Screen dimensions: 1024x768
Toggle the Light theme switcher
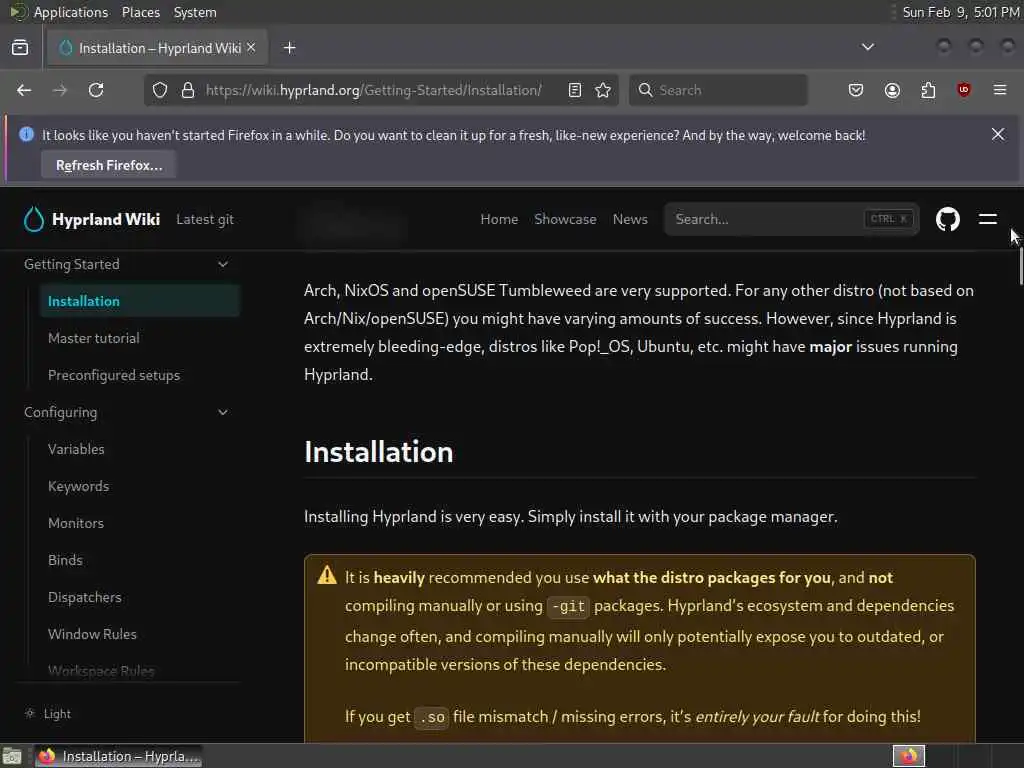[x=48, y=714]
